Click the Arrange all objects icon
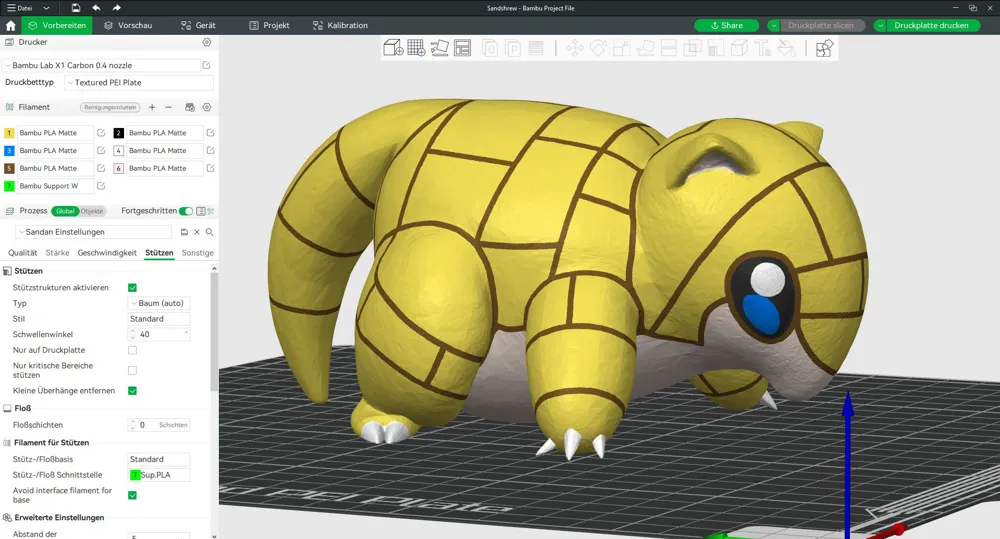 click(462, 48)
